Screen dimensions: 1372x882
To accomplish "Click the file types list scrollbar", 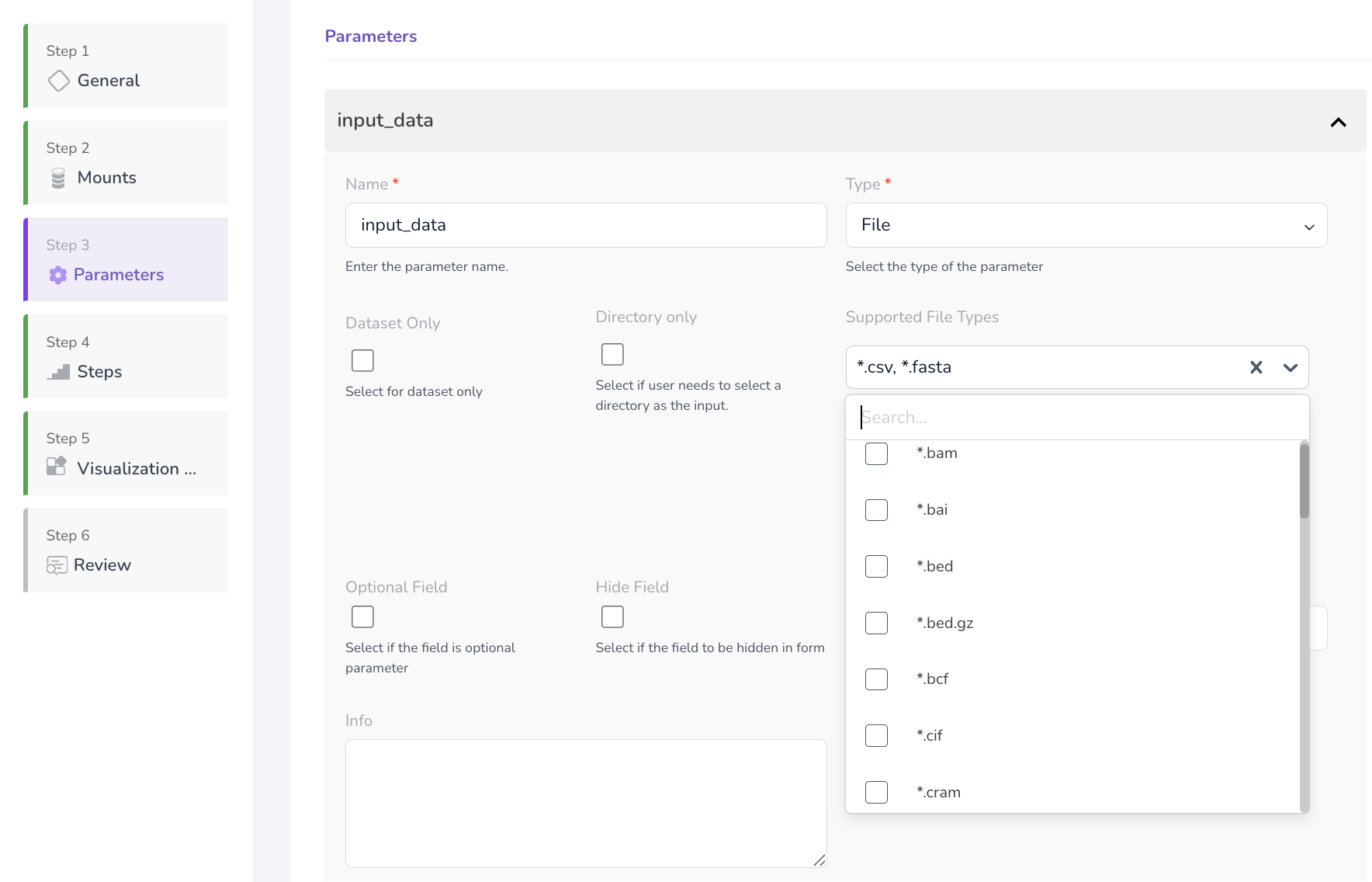I will coord(1304,481).
